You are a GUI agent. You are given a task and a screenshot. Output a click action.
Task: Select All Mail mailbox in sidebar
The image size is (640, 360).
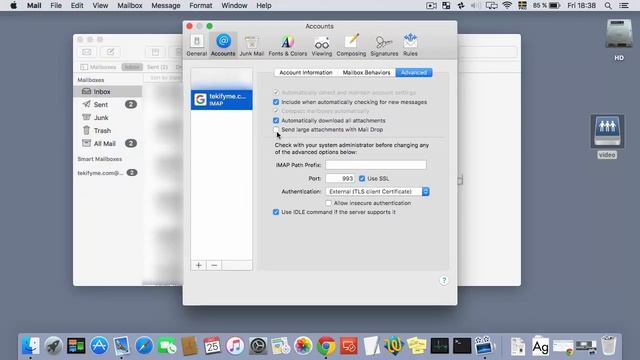tap(108, 144)
